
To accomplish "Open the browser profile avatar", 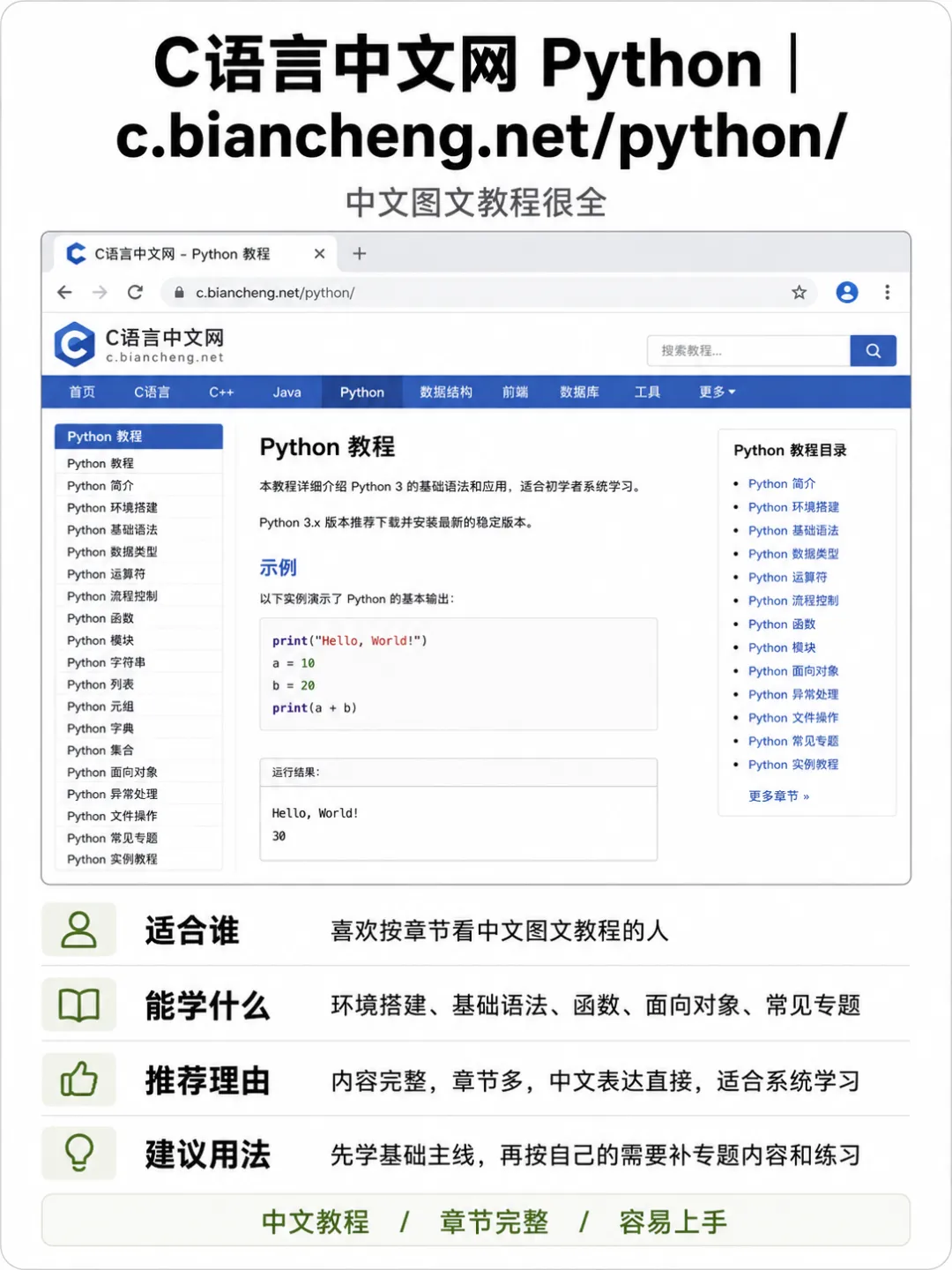I will [847, 292].
